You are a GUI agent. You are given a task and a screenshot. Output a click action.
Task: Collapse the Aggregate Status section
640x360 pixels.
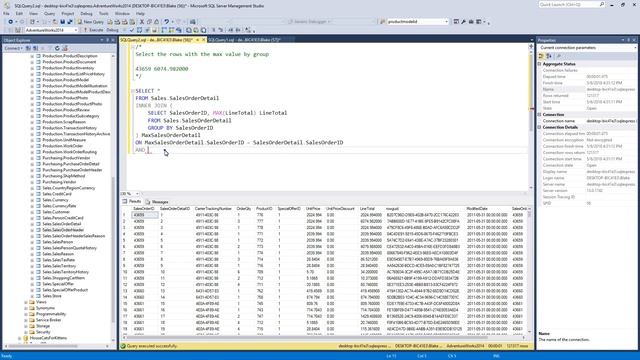(540, 64)
